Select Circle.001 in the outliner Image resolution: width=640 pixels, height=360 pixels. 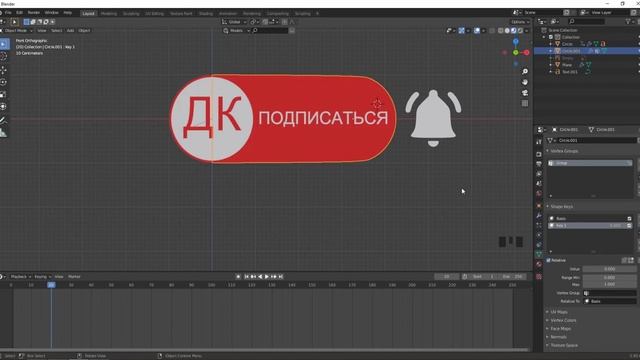click(571, 51)
